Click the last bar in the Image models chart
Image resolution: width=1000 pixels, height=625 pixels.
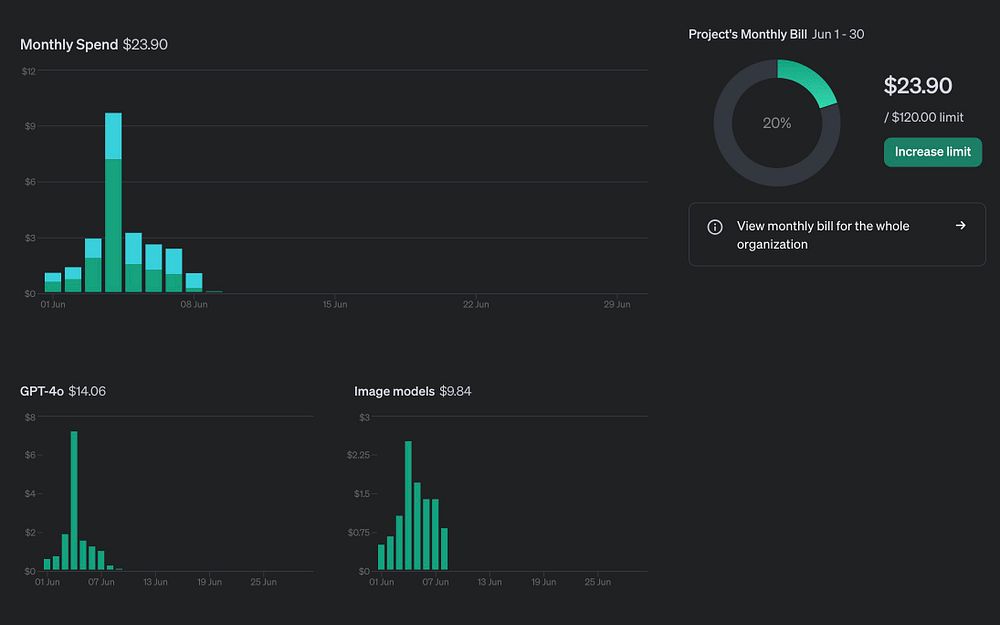[444, 549]
